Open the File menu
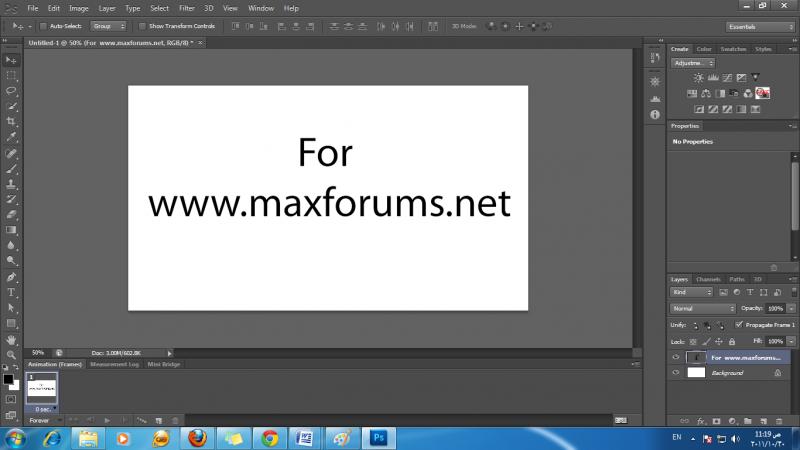Image resolution: width=800 pixels, height=450 pixels. [x=33, y=8]
